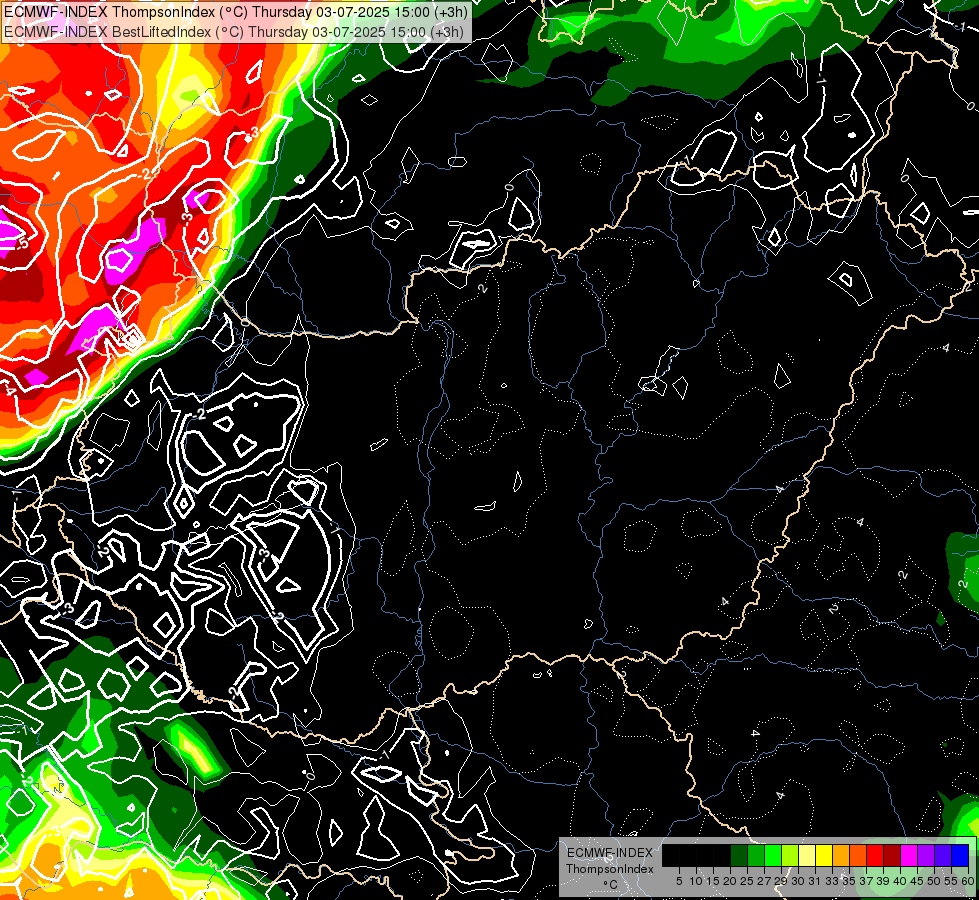The height and width of the screenshot is (900, 979).
Task: Select the magenta 40–45 legend swatch
Action: (908, 856)
